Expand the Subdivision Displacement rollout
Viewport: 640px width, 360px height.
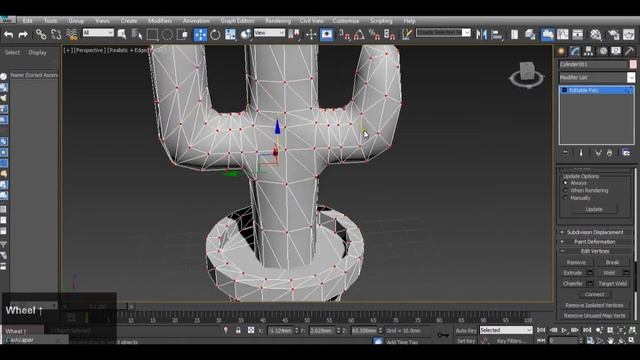click(x=595, y=232)
